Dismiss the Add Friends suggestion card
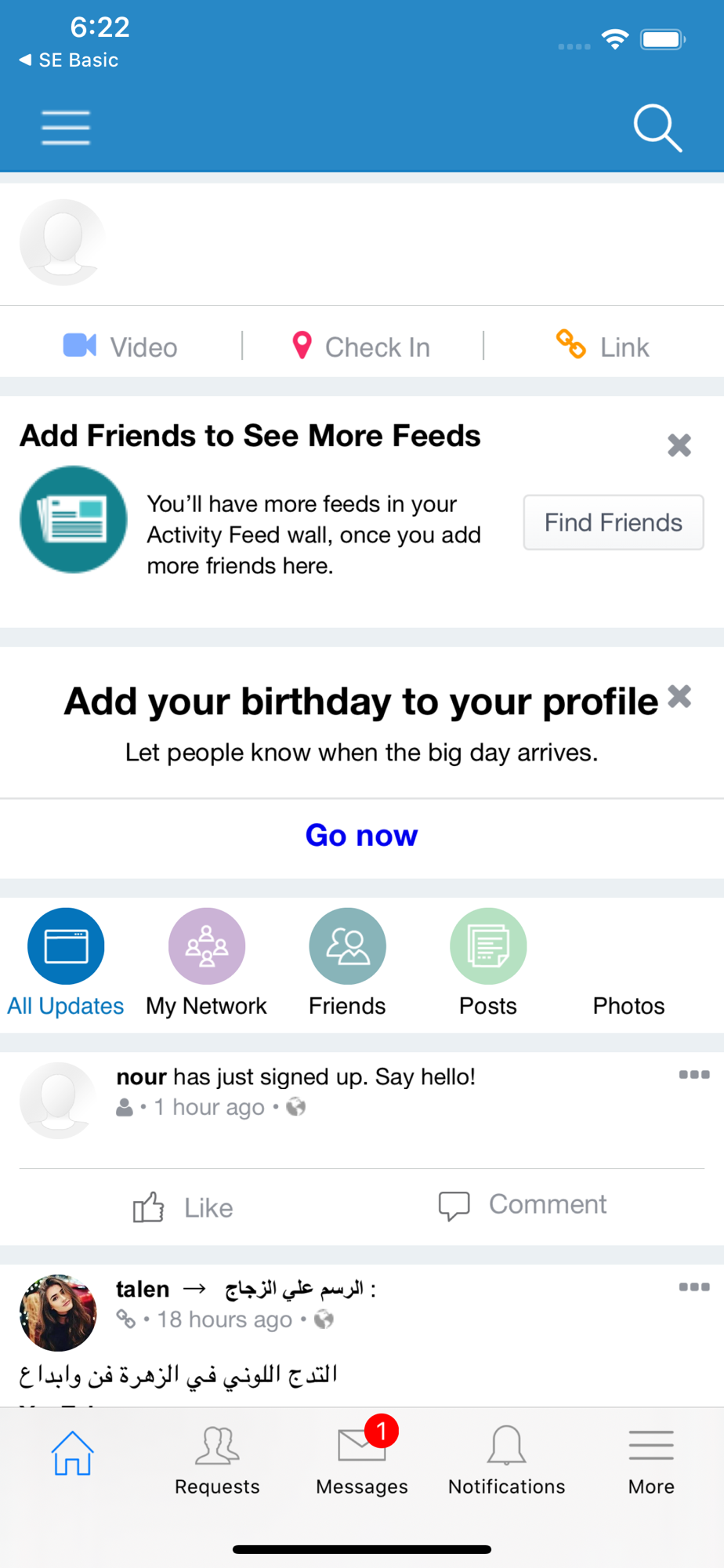This screenshot has width=724, height=1568. tap(679, 445)
